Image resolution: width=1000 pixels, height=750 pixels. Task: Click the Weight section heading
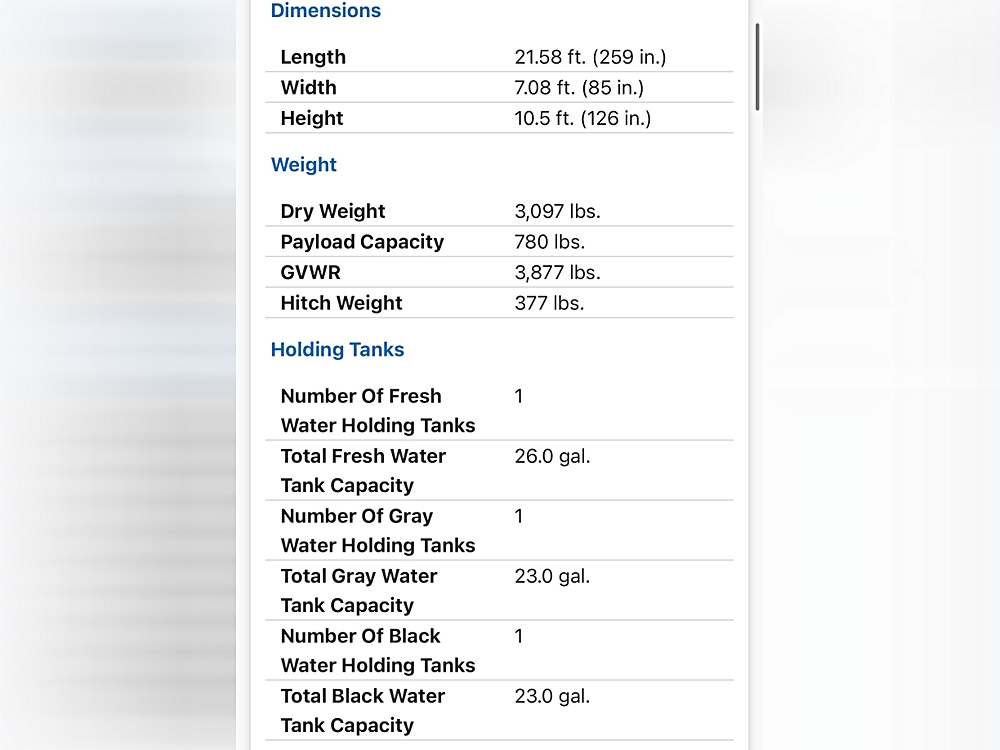(x=304, y=165)
